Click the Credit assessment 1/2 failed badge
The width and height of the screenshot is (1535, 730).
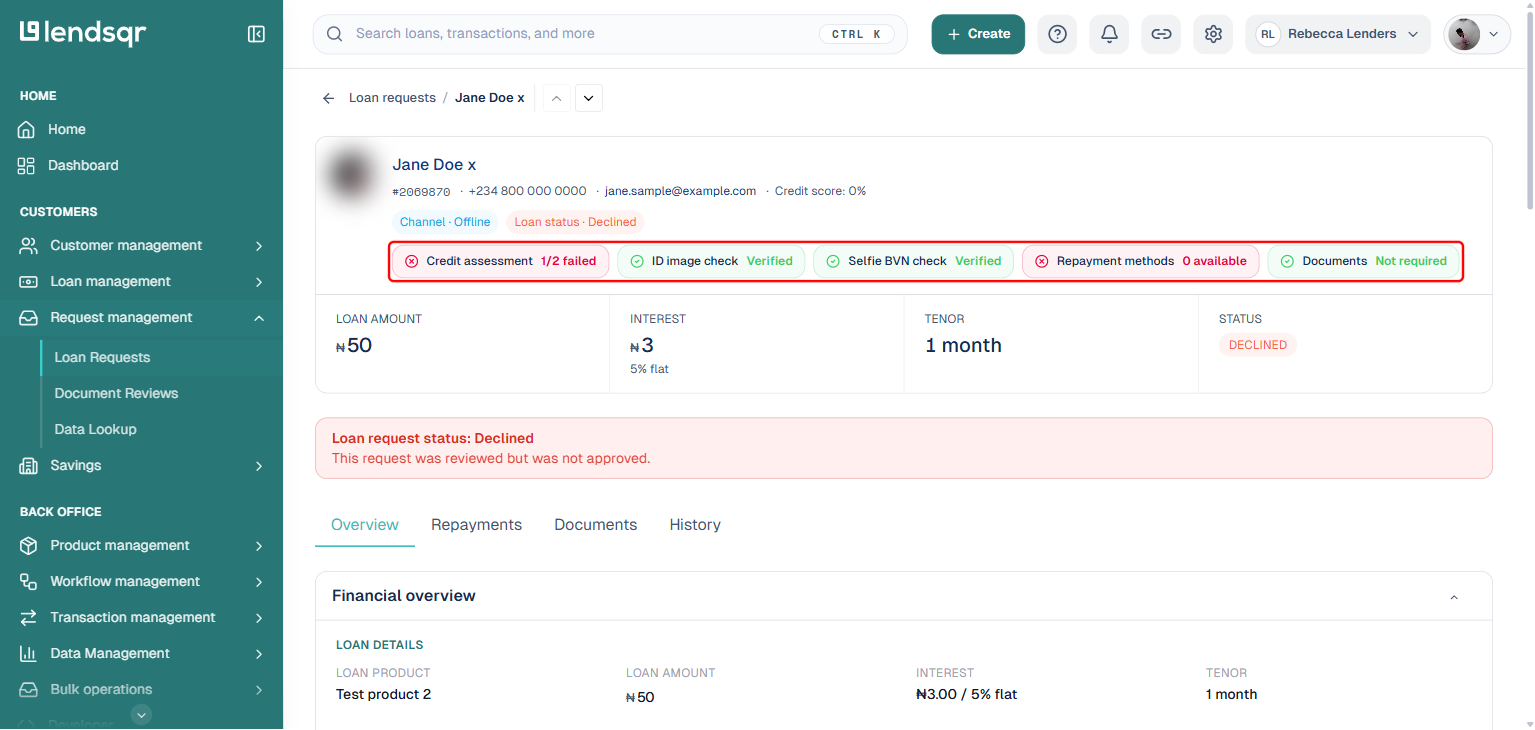[500, 261]
